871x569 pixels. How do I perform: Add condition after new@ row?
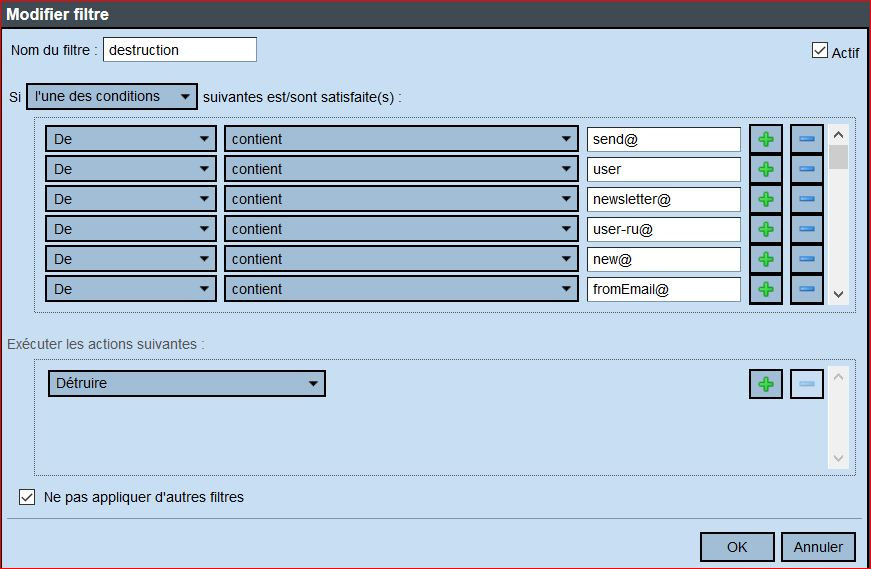pyautogui.click(x=765, y=259)
